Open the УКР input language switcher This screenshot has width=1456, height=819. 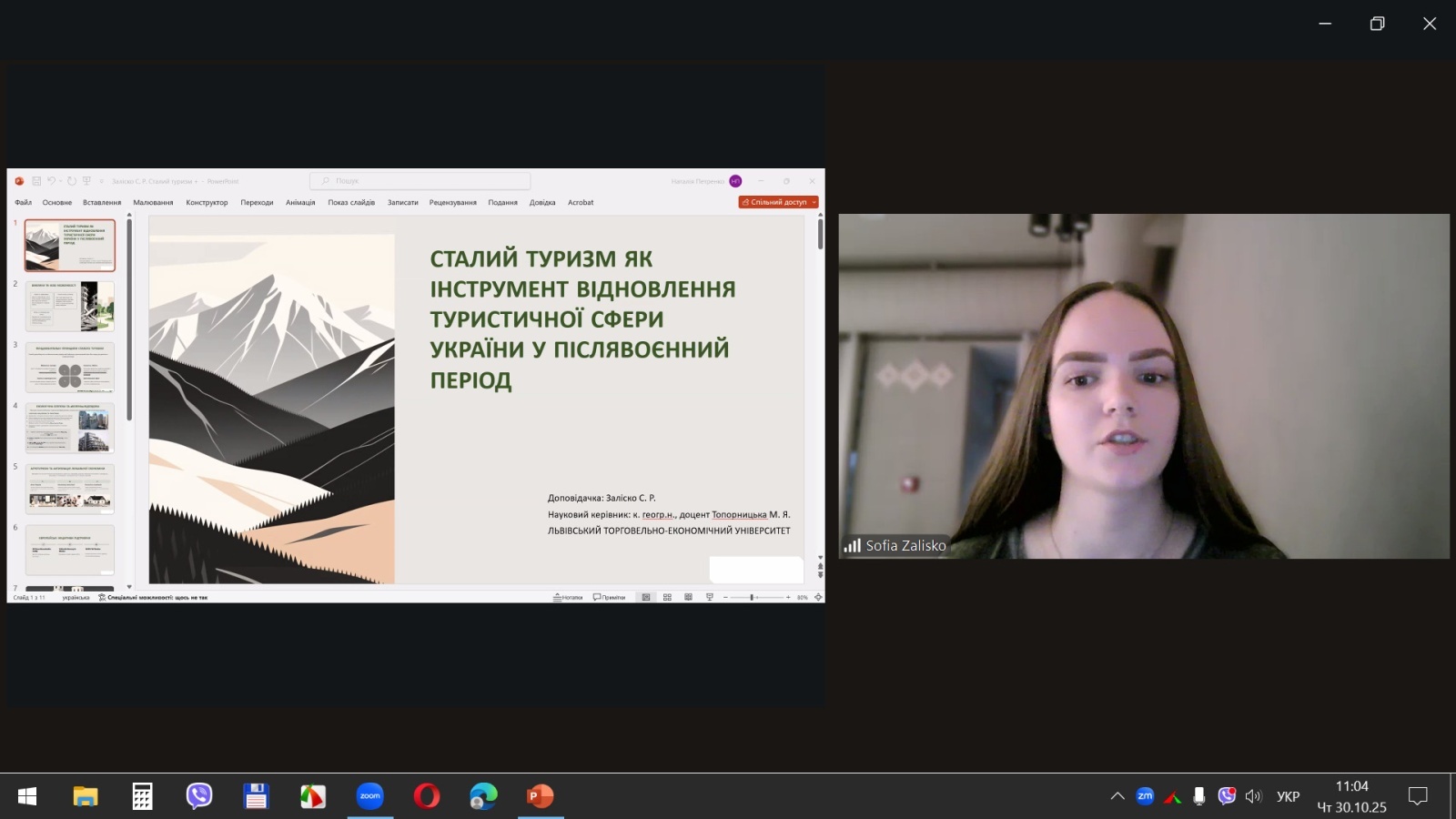click(1288, 796)
